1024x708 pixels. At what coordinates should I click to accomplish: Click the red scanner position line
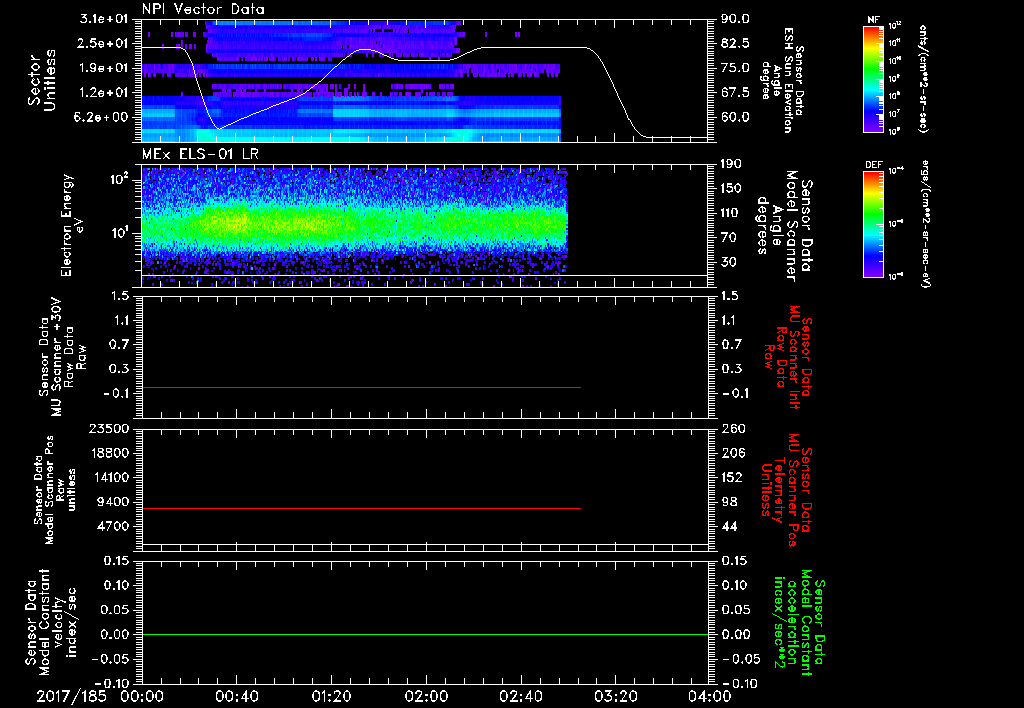point(361,508)
